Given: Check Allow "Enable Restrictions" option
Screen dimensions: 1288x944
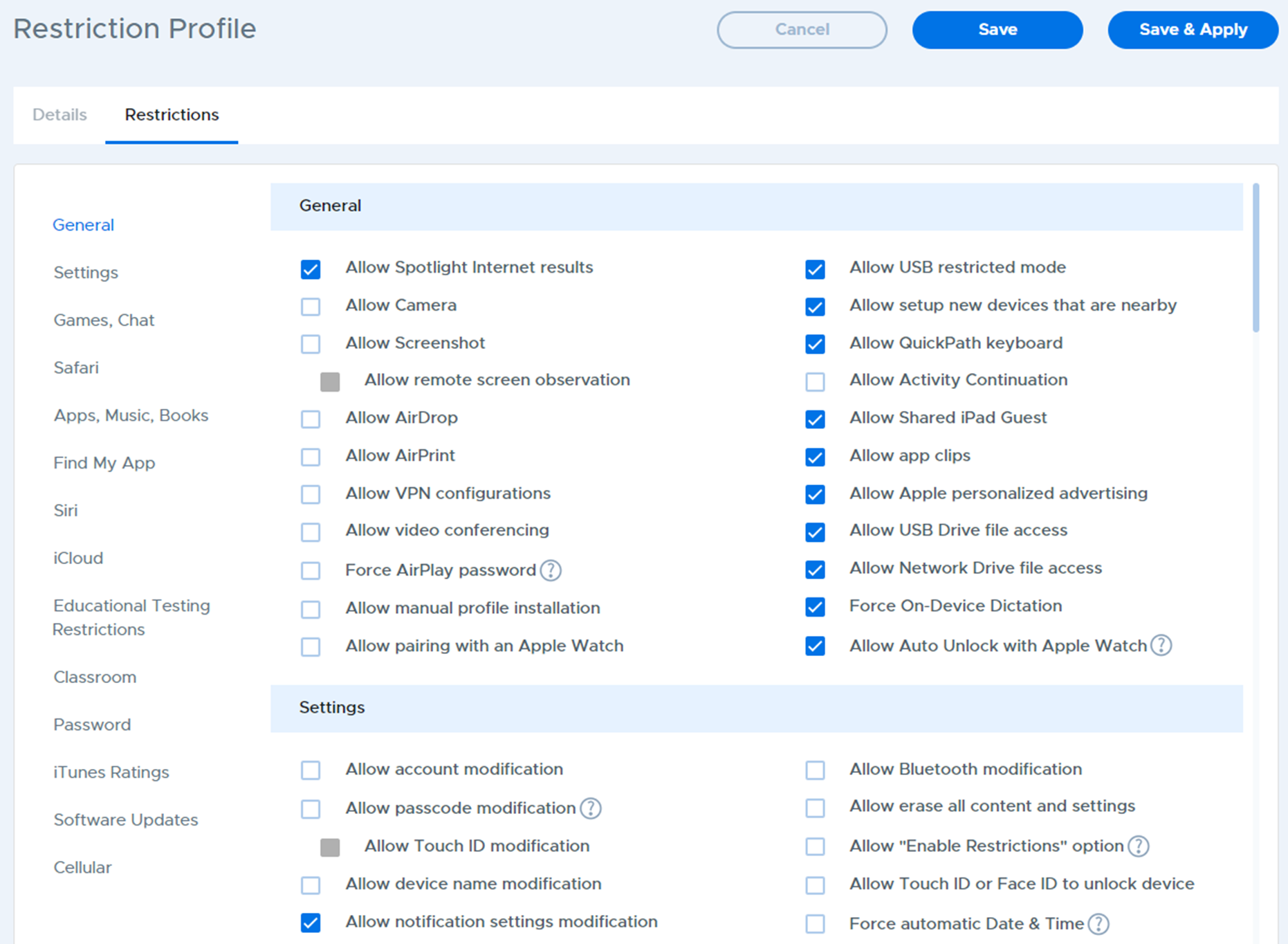Looking at the screenshot, I should click(x=815, y=846).
